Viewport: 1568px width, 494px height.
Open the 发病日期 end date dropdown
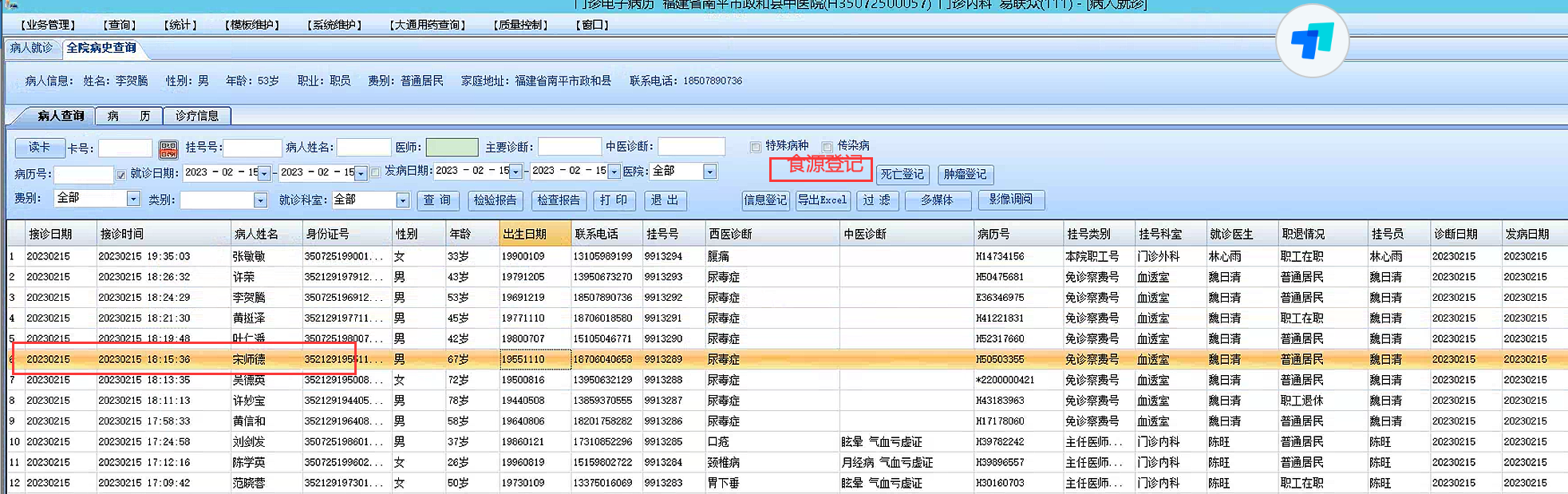tap(614, 172)
